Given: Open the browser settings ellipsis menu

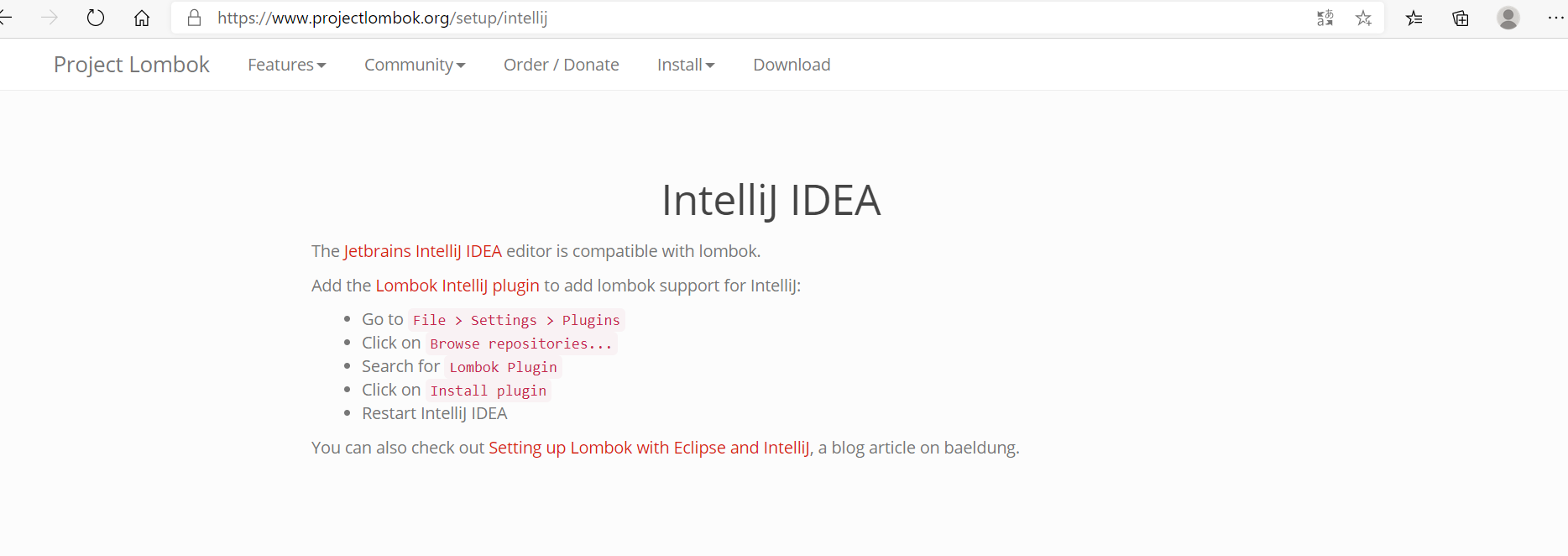Looking at the screenshot, I should (1557, 18).
